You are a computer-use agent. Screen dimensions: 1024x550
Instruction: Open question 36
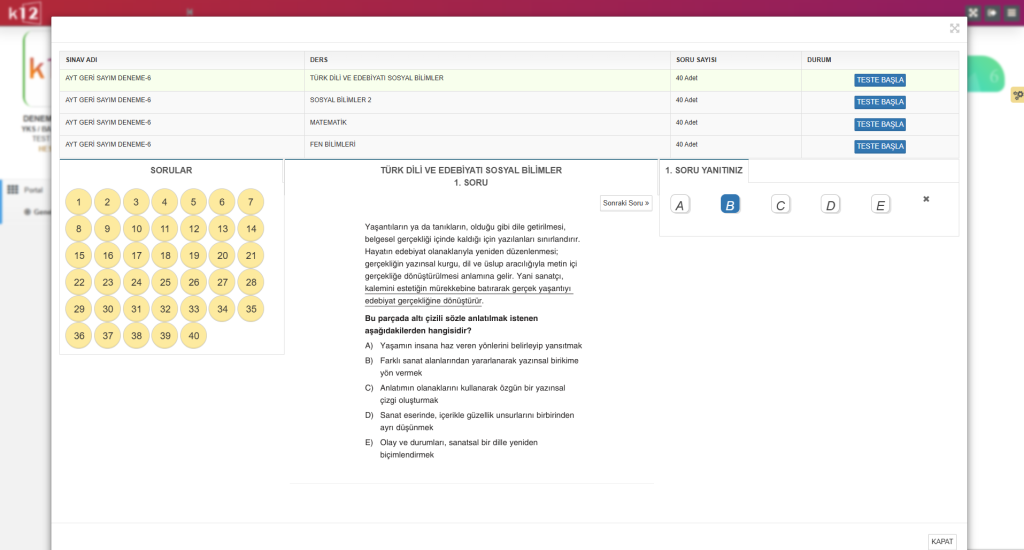(78, 336)
